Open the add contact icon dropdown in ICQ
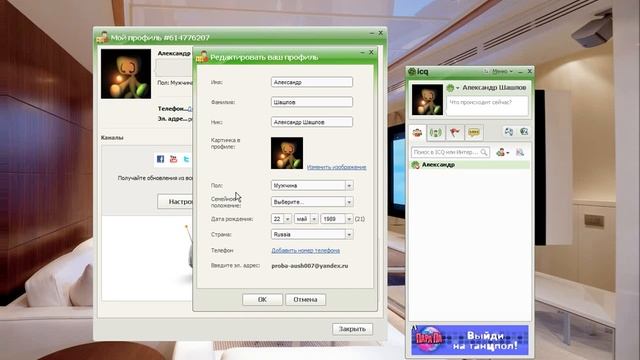Viewport: 640px width, 360px height. point(502,152)
